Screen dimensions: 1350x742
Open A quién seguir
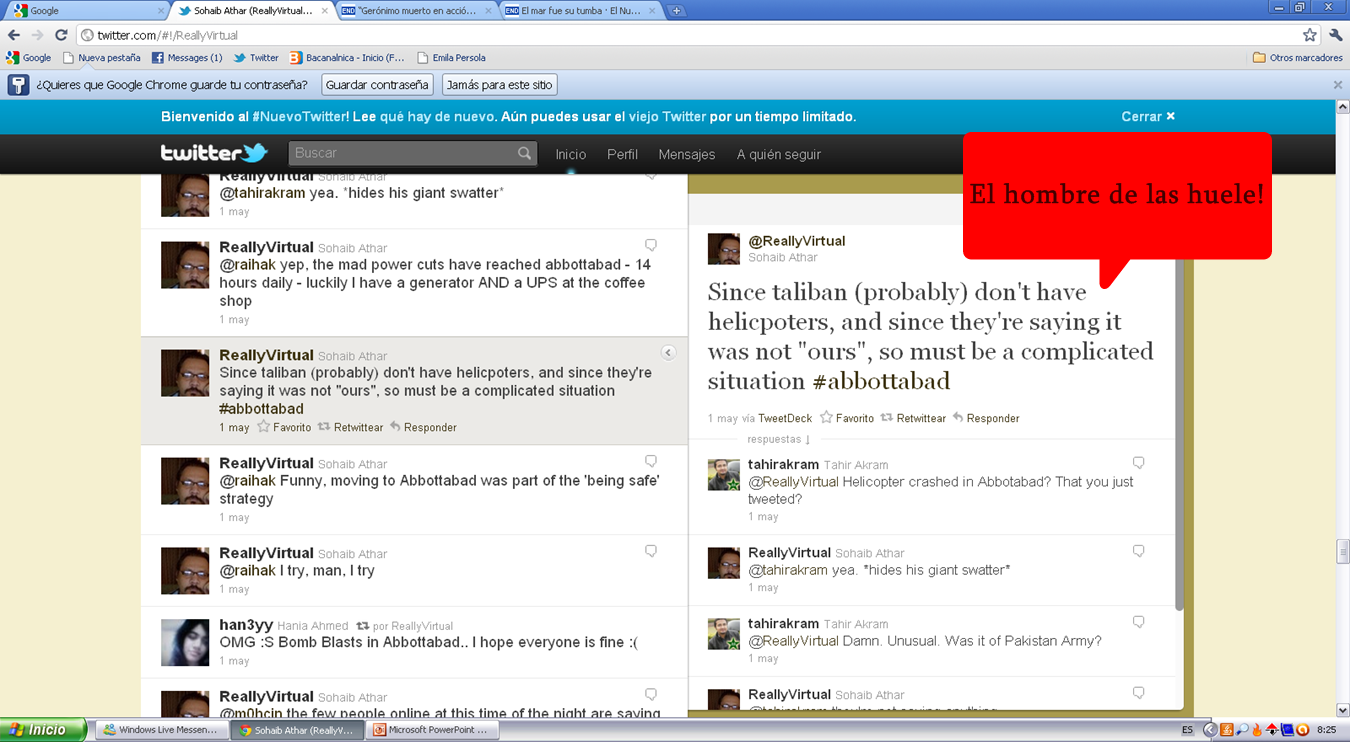pyautogui.click(x=779, y=154)
